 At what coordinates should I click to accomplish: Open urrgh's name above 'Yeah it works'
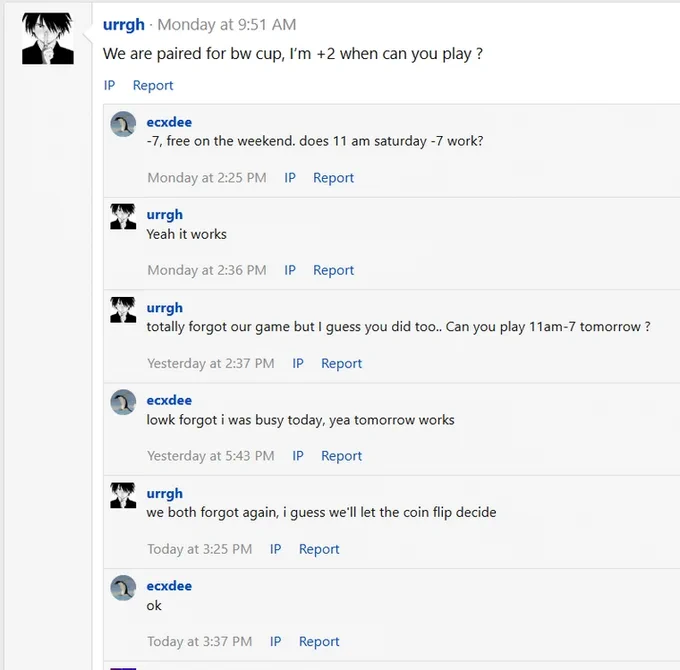tap(165, 215)
